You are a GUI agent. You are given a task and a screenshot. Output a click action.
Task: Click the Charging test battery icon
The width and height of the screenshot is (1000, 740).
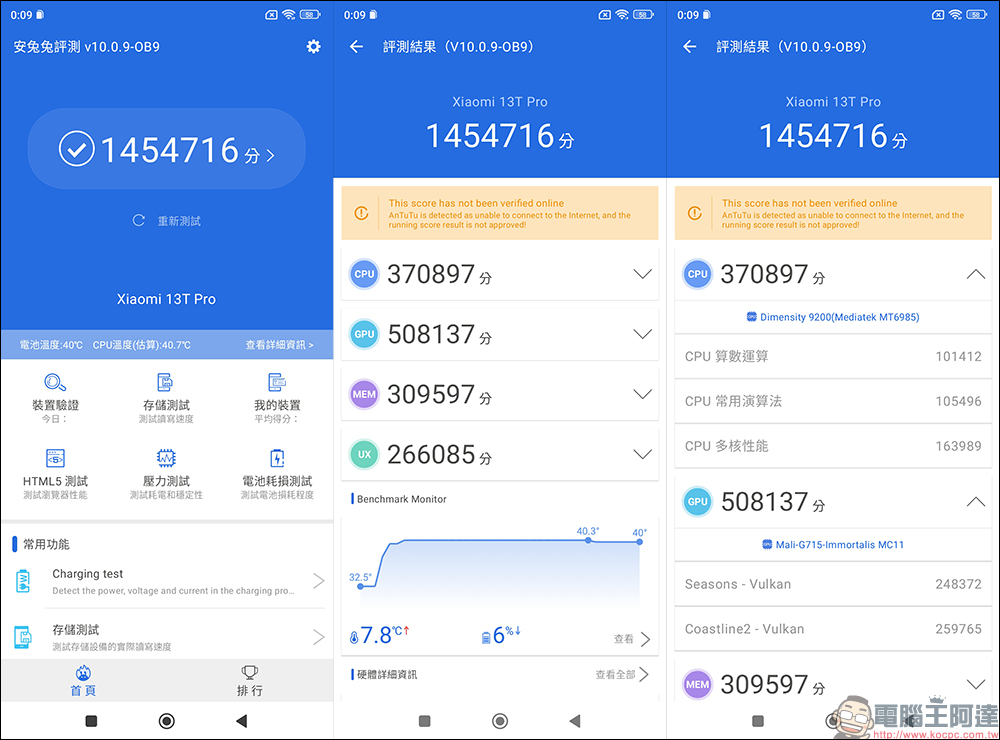pos(23,581)
